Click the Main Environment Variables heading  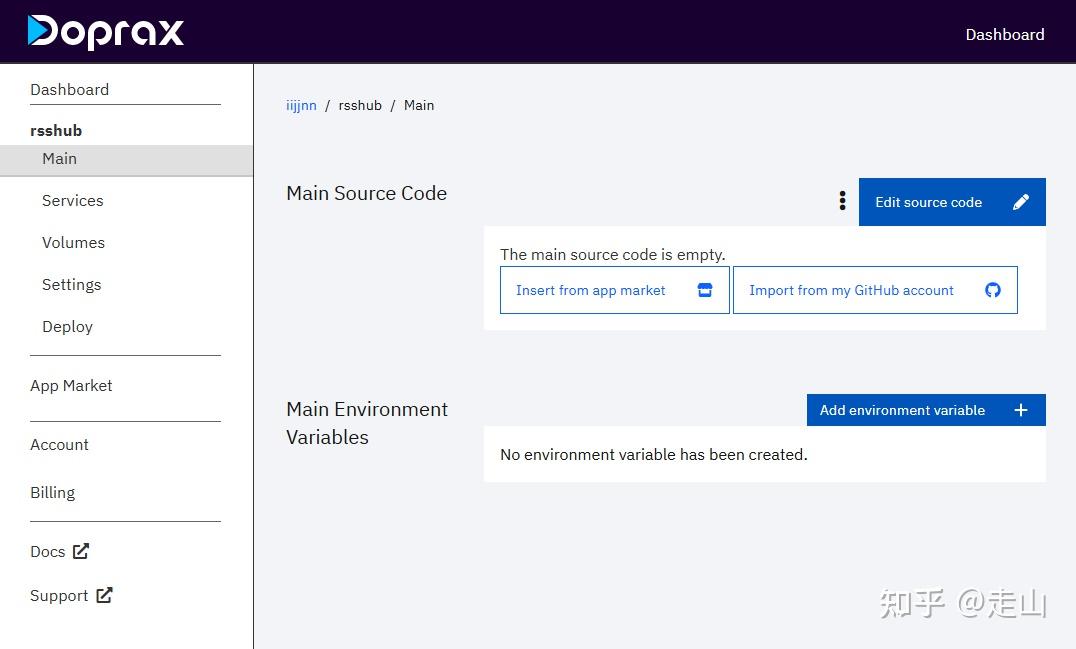coord(366,423)
